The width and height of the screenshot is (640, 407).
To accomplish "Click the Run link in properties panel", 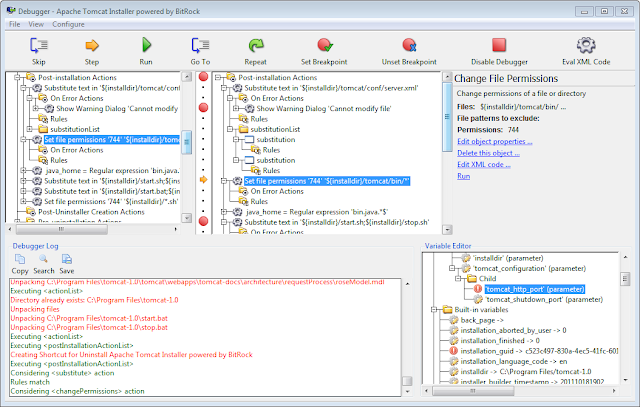I will (463, 176).
